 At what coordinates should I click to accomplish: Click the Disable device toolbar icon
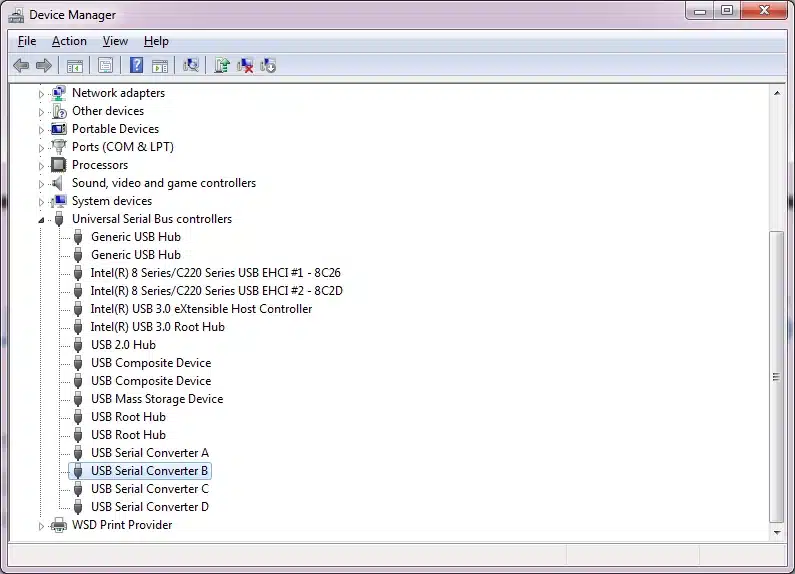click(268, 65)
